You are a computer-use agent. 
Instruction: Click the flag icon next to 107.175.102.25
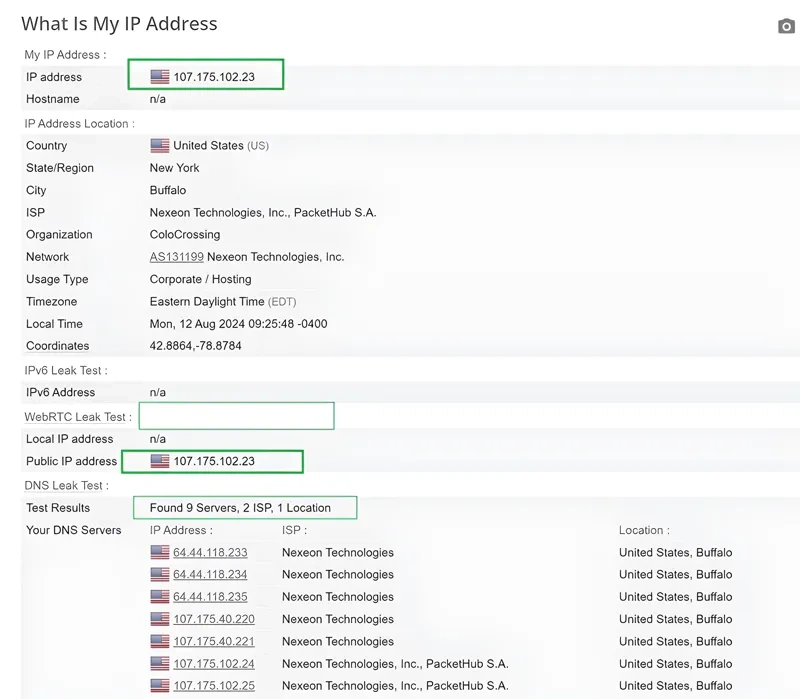click(x=160, y=686)
